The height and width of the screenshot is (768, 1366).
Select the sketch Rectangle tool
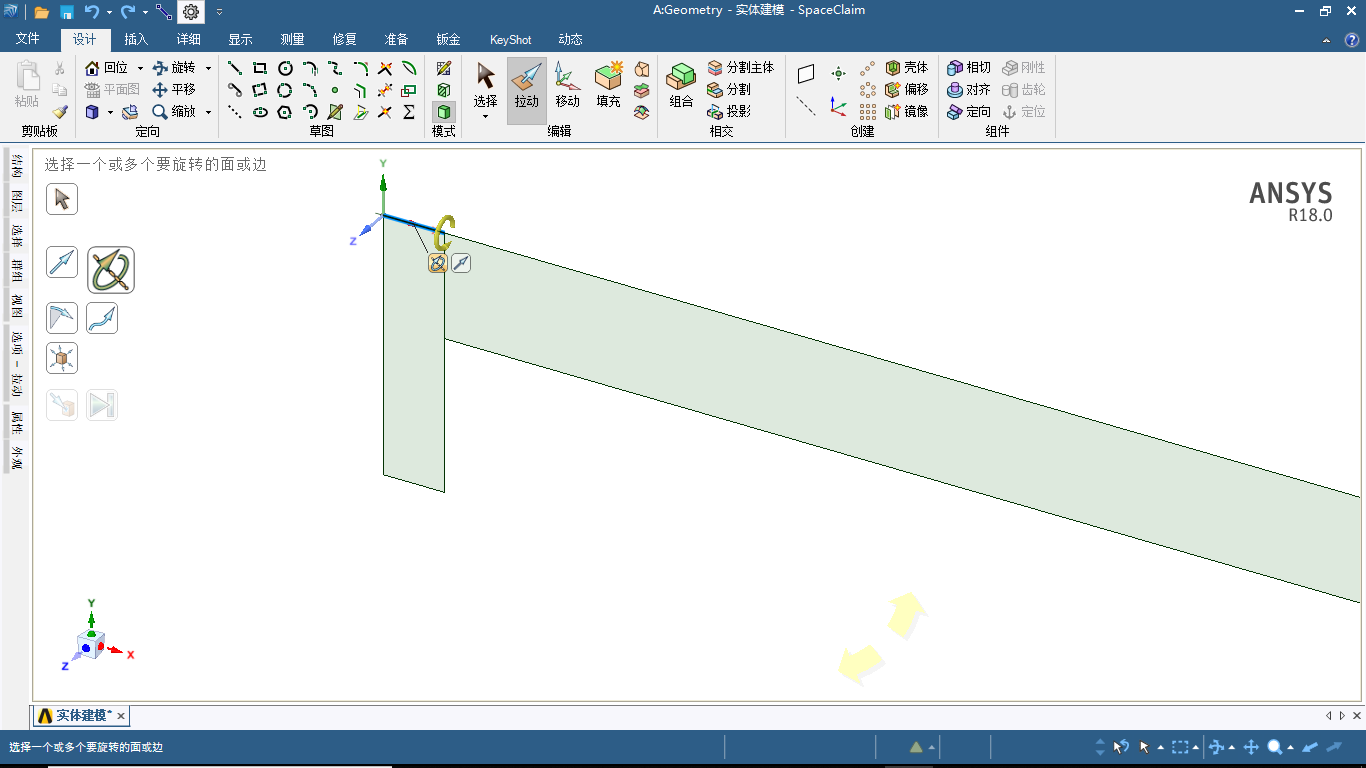pos(260,68)
